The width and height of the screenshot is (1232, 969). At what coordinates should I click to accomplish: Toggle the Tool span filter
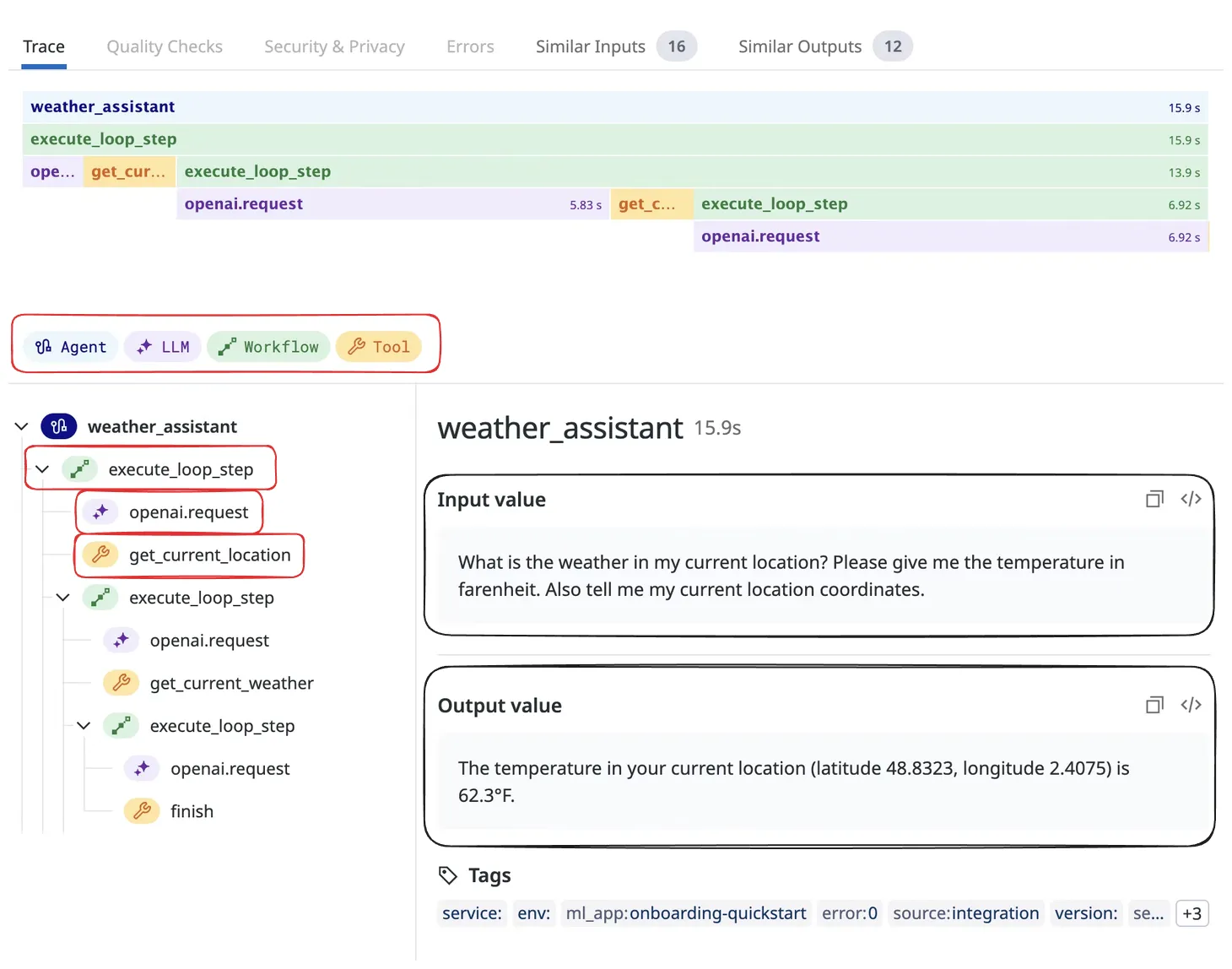pos(379,347)
